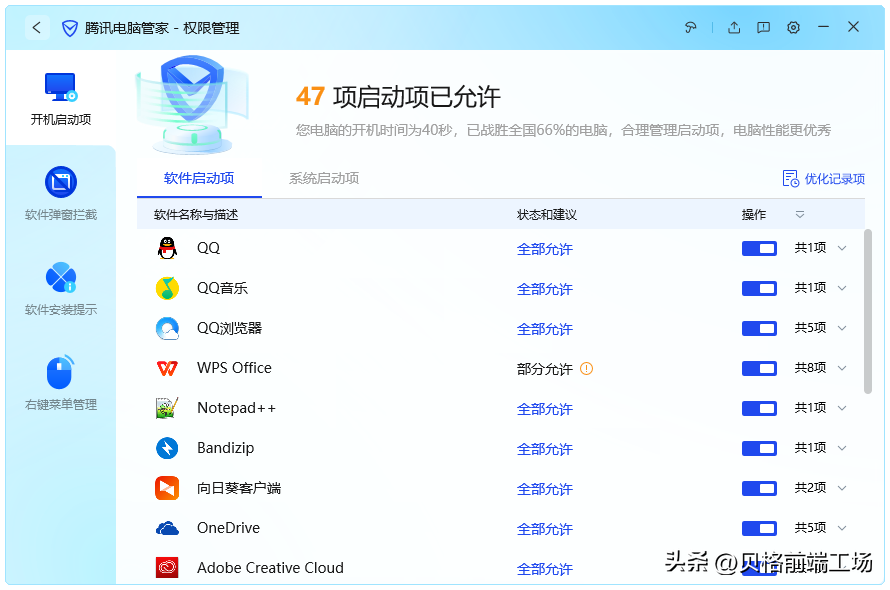Click the Notepad++ app icon

[x=167, y=408]
